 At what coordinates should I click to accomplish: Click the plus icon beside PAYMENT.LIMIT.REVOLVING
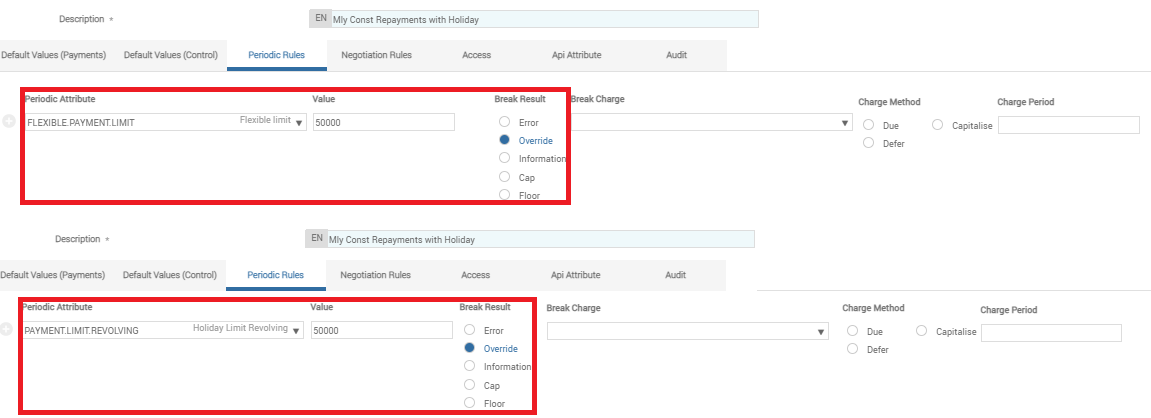[7, 331]
